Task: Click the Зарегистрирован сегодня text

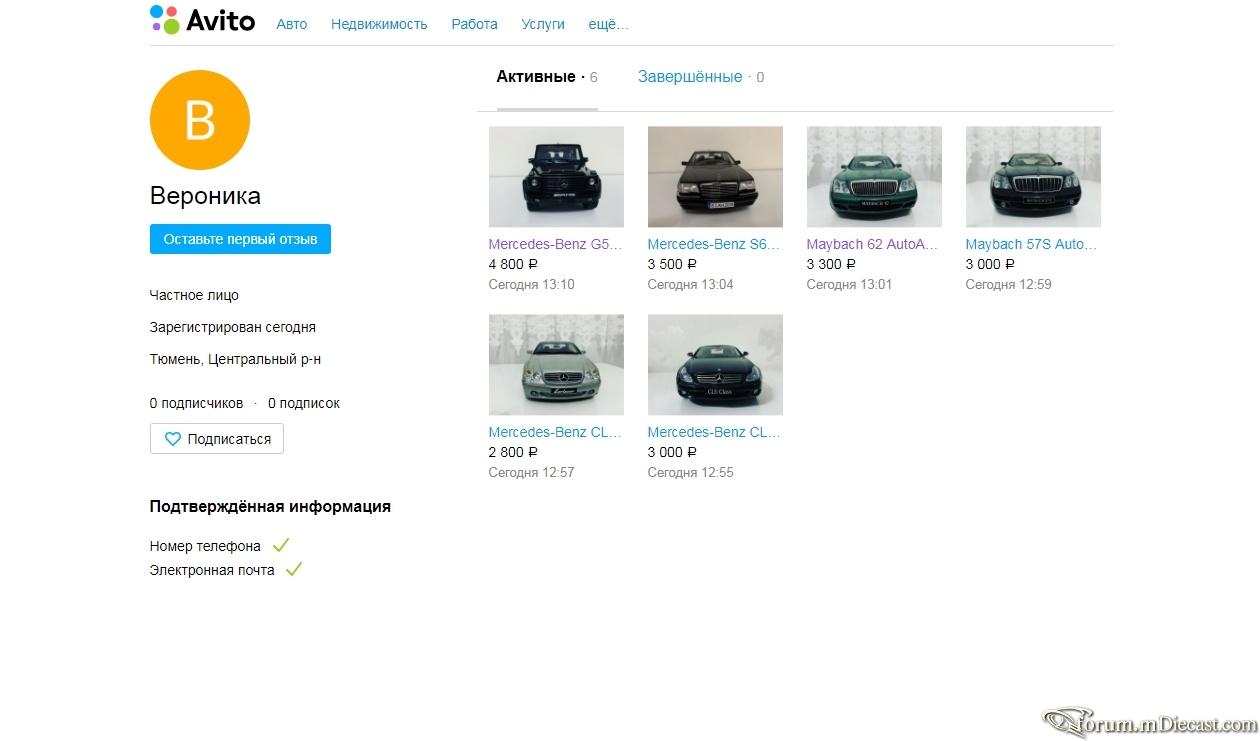Action: tap(233, 327)
